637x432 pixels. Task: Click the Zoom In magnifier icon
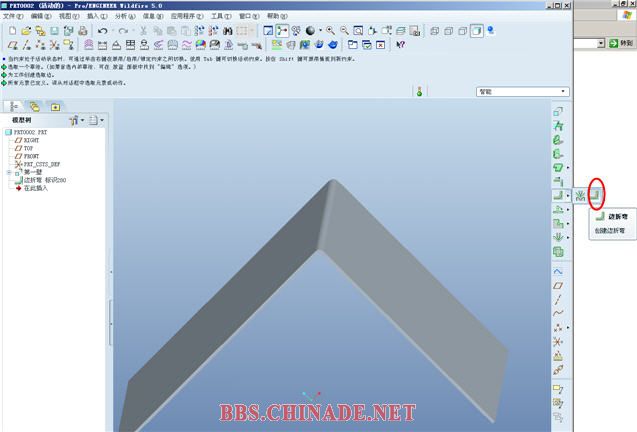coord(331,31)
